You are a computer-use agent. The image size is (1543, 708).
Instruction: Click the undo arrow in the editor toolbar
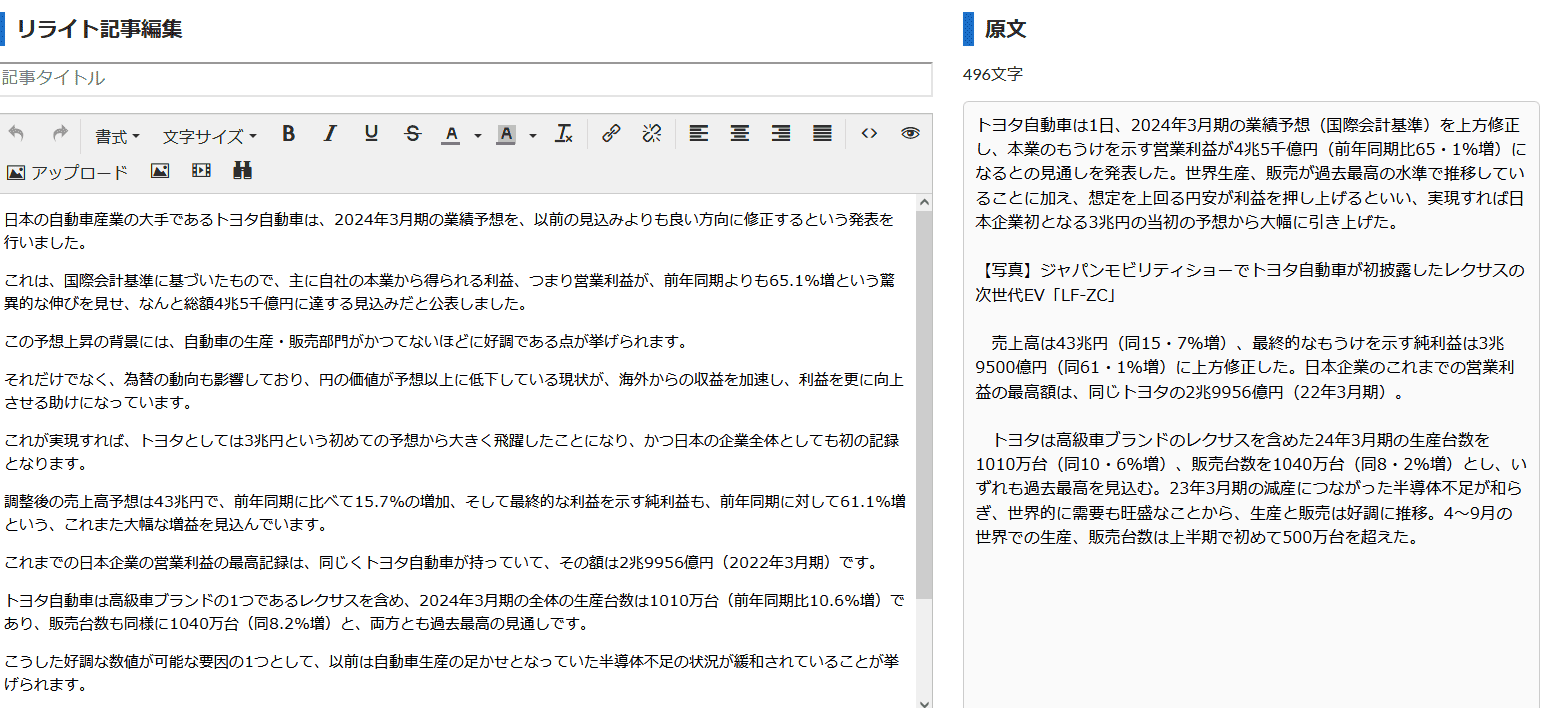pos(16,134)
